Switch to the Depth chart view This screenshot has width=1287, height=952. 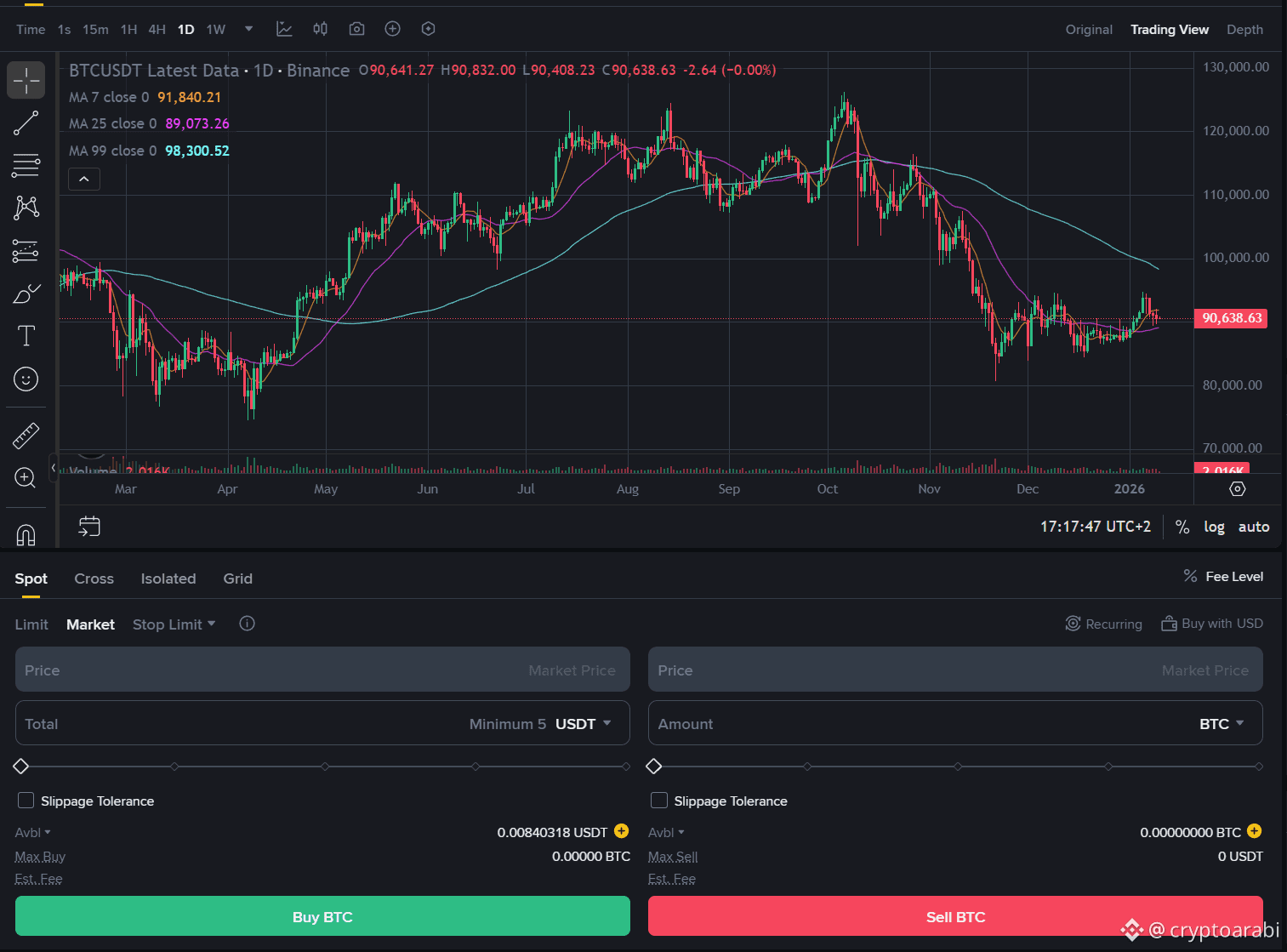(1244, 30)
